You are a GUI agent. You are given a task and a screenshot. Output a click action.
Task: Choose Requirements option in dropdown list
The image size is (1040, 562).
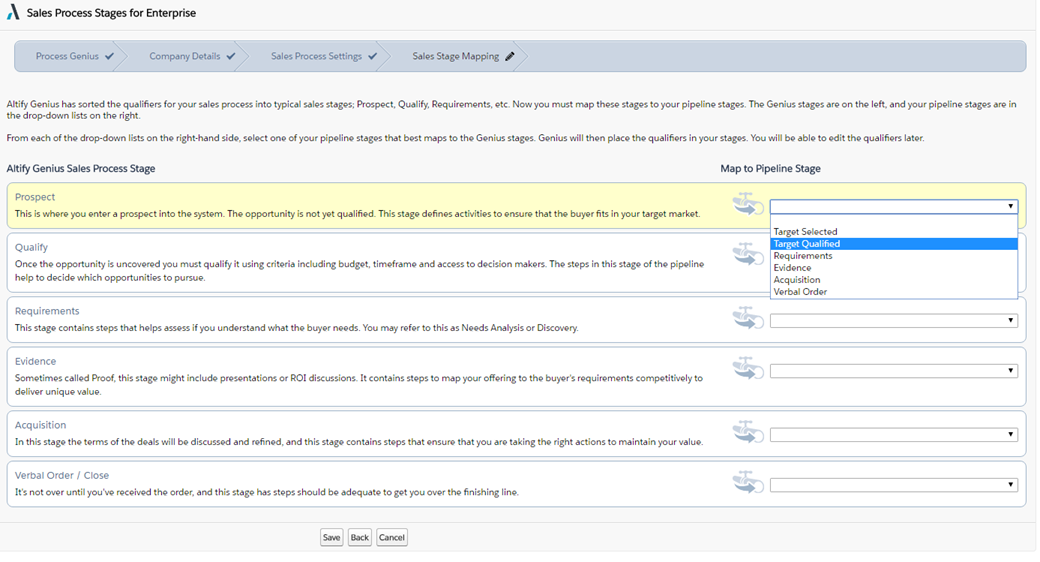click(x=893, y=255)
